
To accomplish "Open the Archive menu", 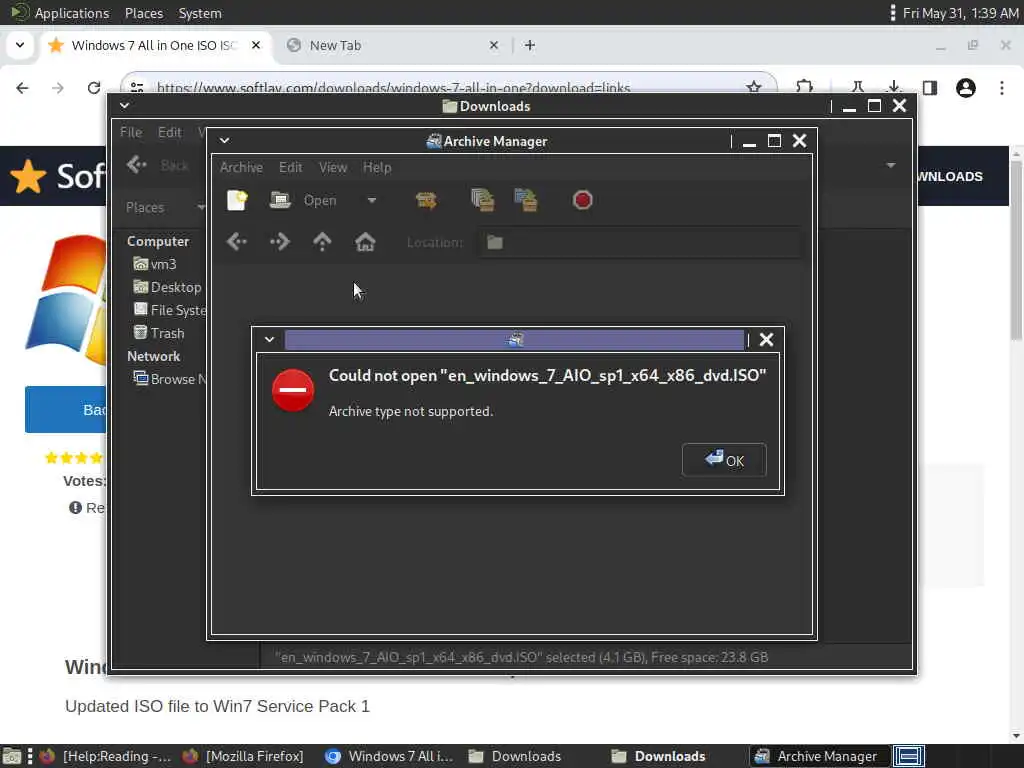I will point(241,167).
